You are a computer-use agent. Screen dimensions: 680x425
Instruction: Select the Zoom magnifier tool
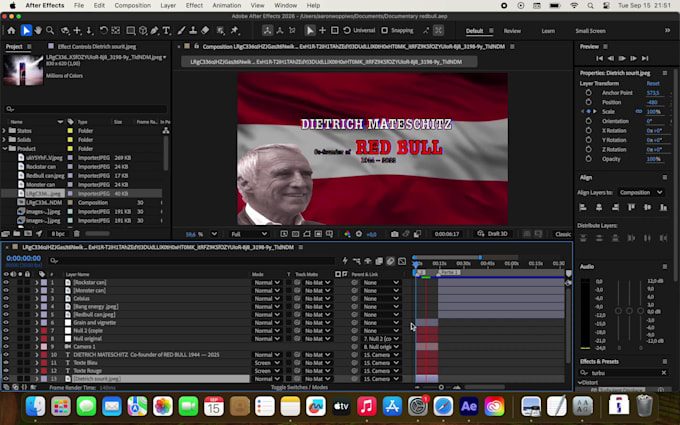tap(50, 30)
